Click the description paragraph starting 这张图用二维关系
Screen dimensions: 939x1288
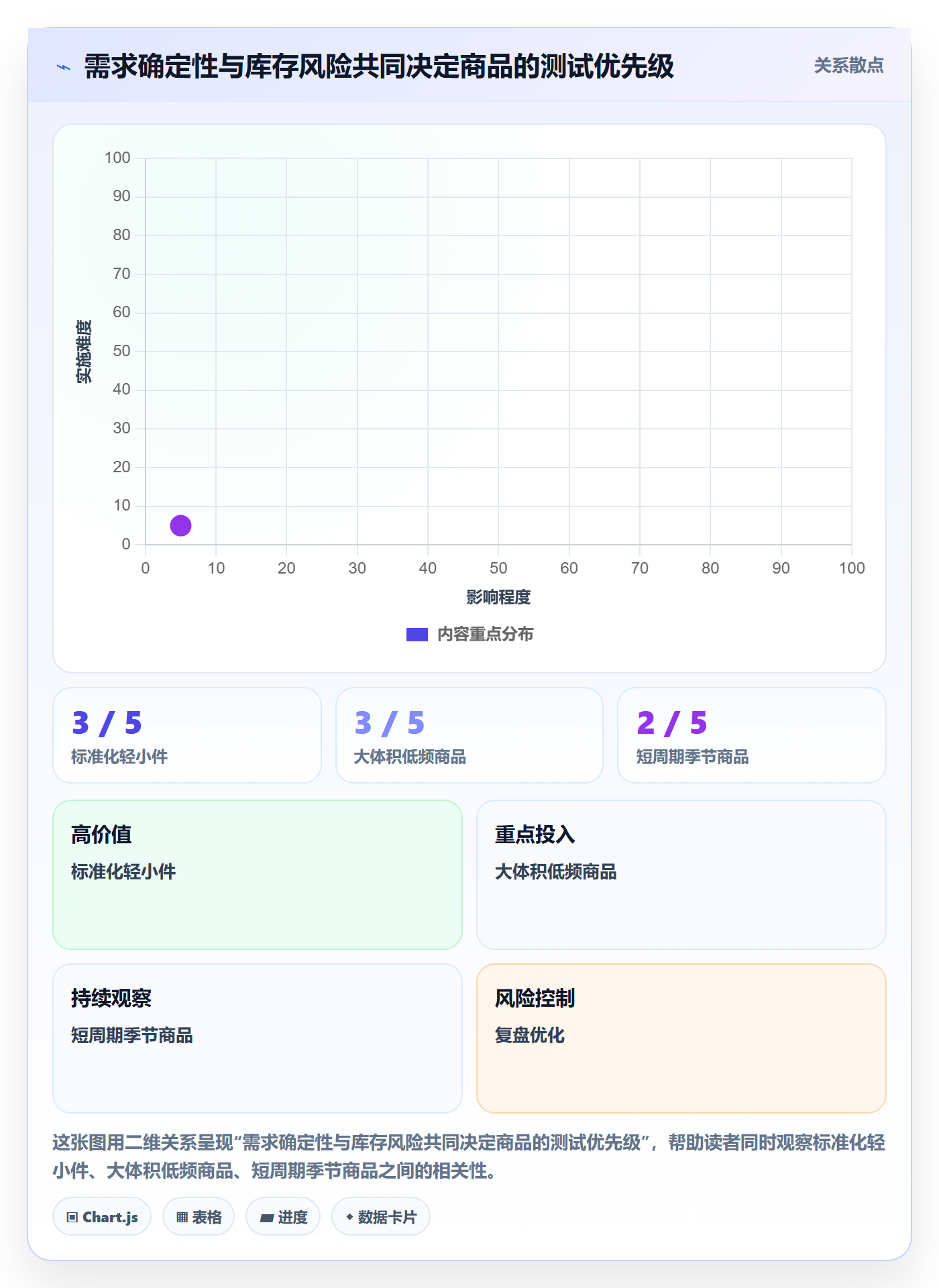pos(469,1157)
